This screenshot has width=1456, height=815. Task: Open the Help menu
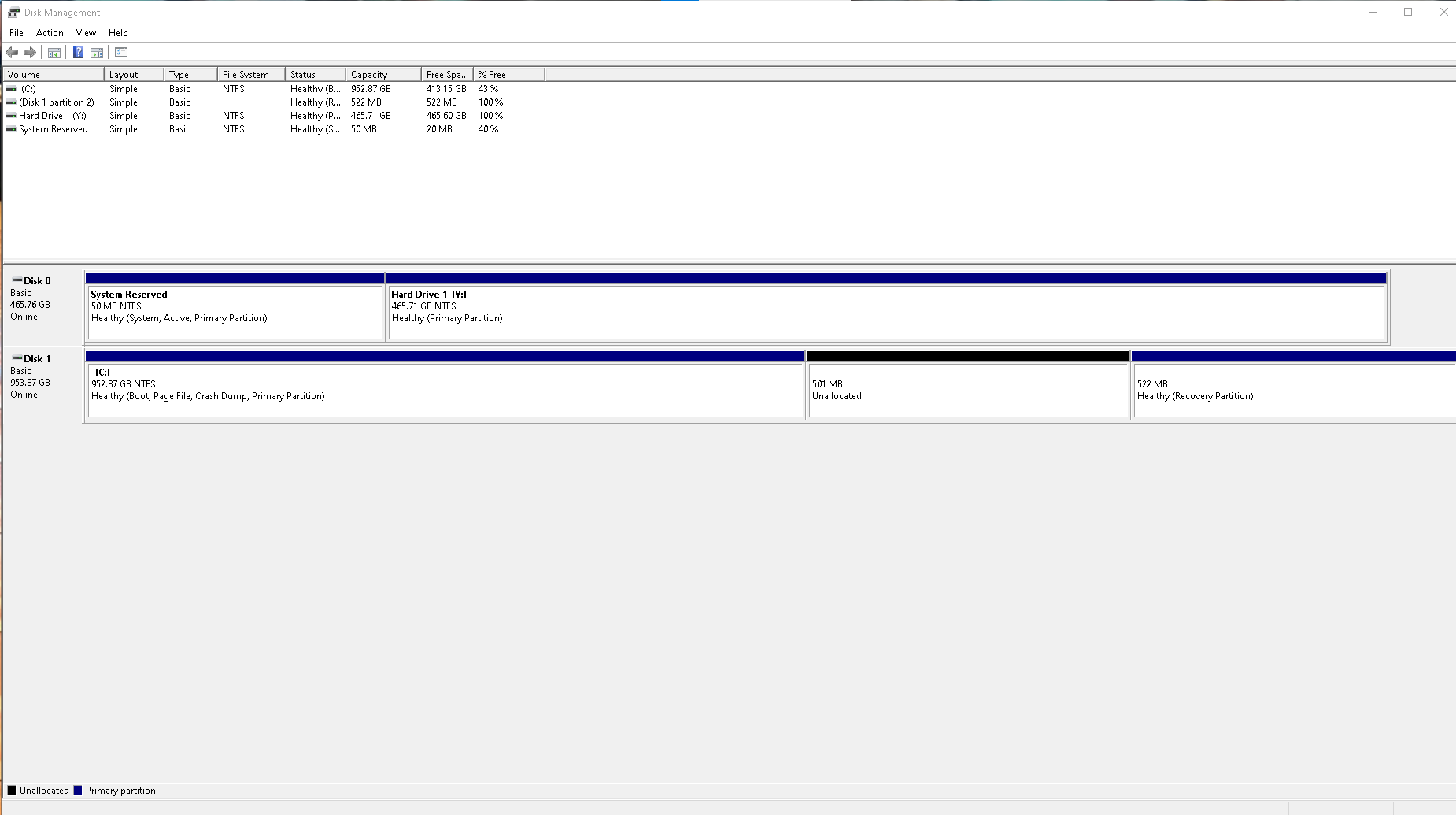tap(118, 33)
